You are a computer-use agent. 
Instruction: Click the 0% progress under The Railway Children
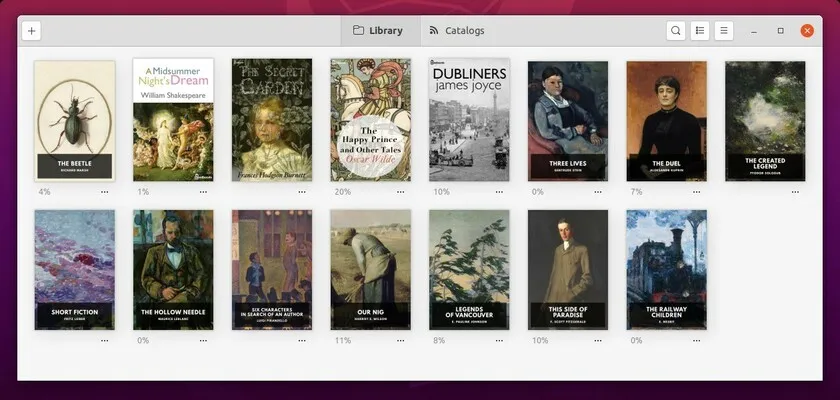pyautogui.click(x=636, y=341)
